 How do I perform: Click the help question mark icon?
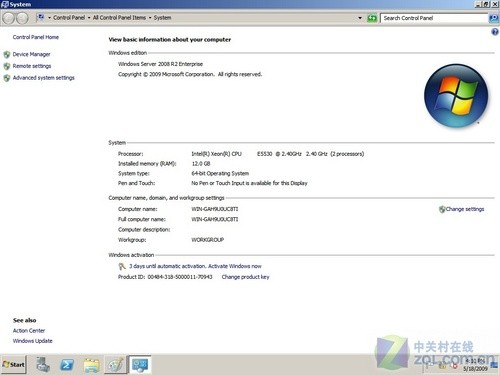coord(495,32)
